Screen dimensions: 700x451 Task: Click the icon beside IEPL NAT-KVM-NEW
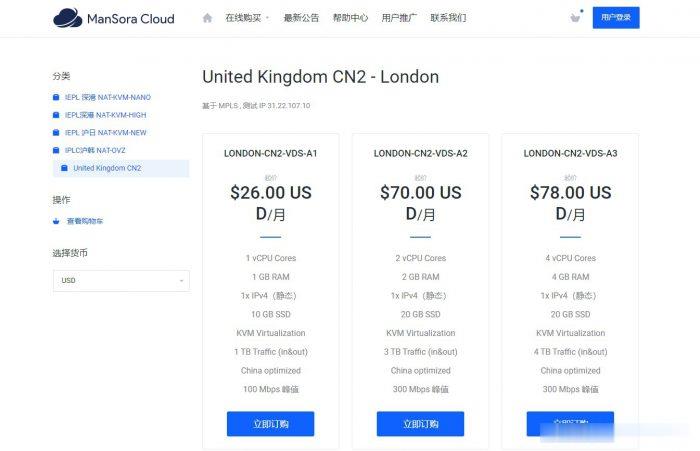tap(57, 132)
